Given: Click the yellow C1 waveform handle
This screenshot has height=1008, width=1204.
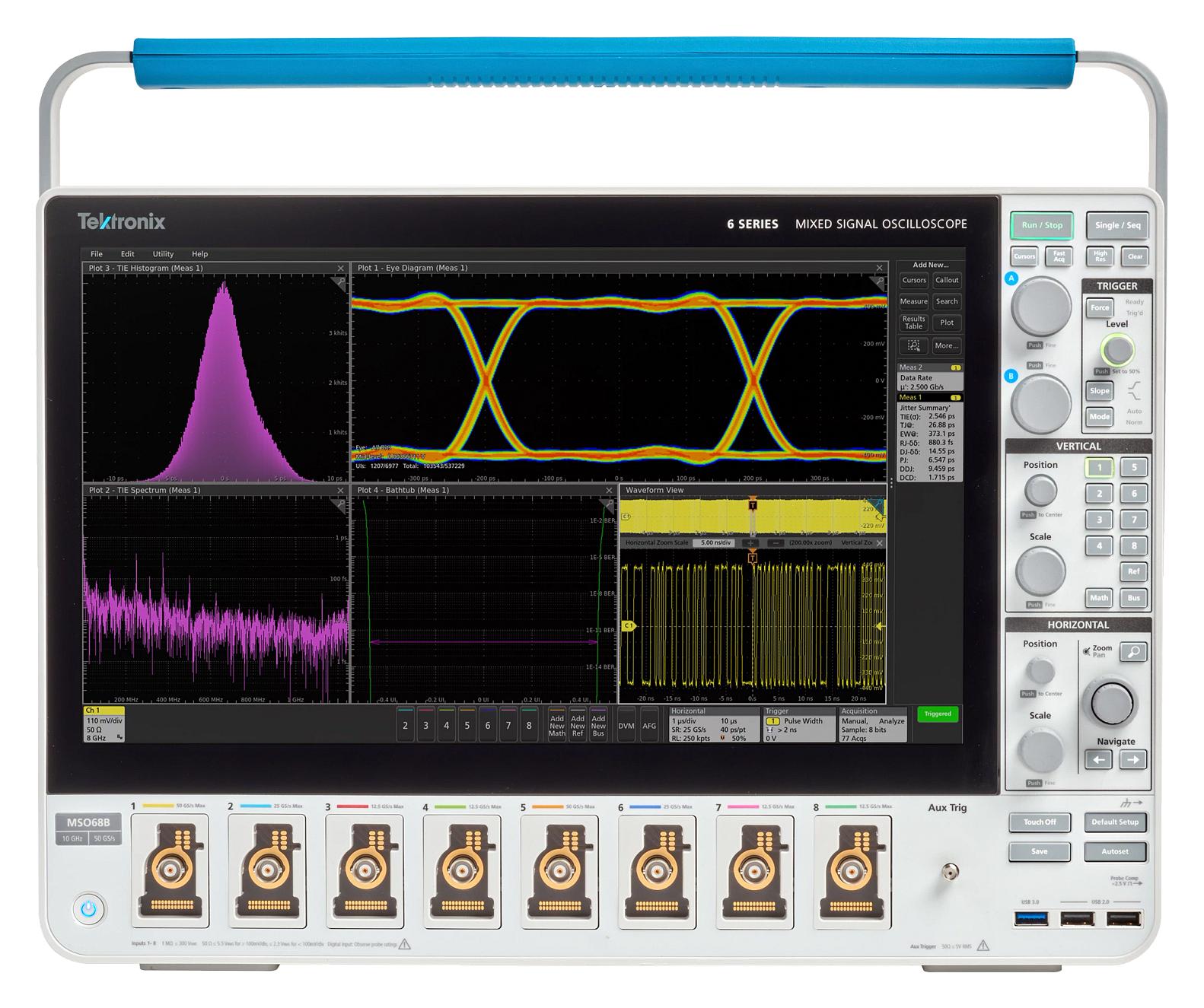Looking at the screenshot, I should [629, 626].
